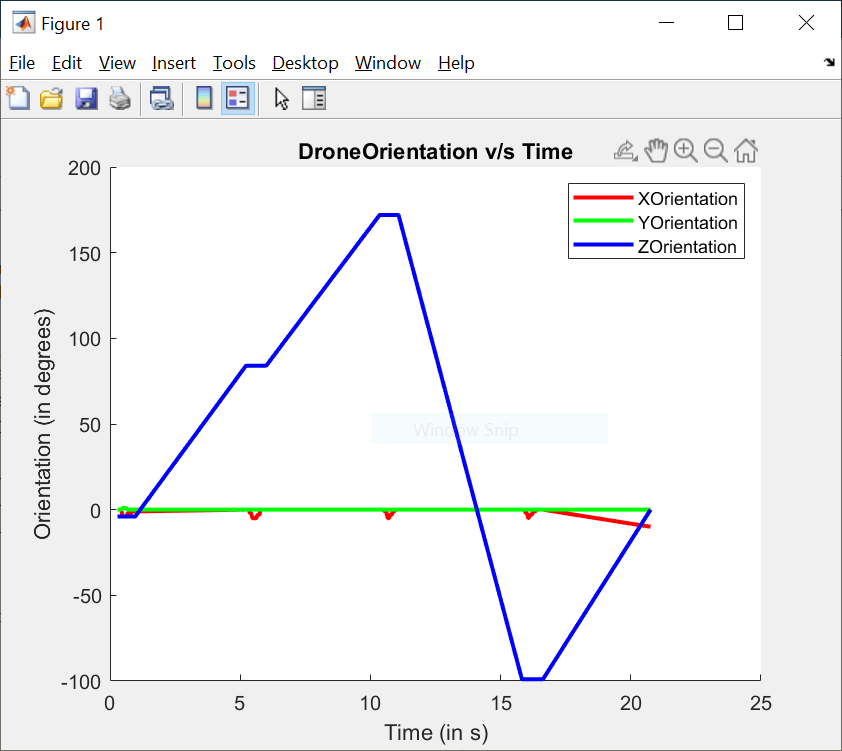The image size is (842, 751).
Task: Open the Tools menu
Action: click(x=233, y=62)
